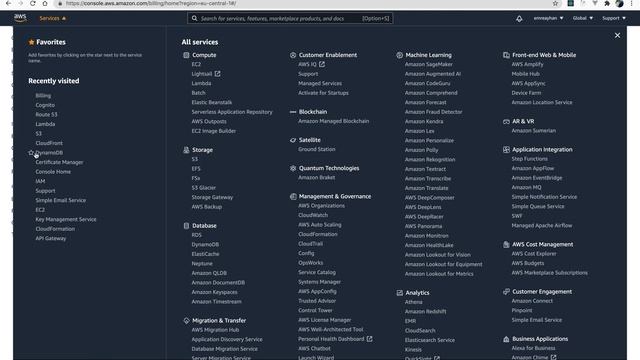The image size is (640, 360).
Task: Click the Customer Enablement category icon
Action: [x=293, y=55]
